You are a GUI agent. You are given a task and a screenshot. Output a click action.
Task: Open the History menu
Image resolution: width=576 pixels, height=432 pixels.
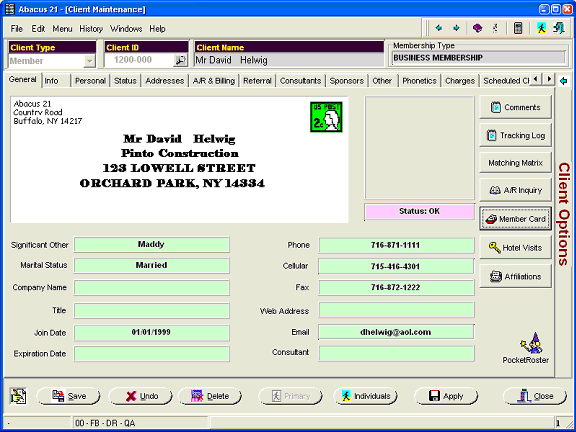tap(91, 29)
